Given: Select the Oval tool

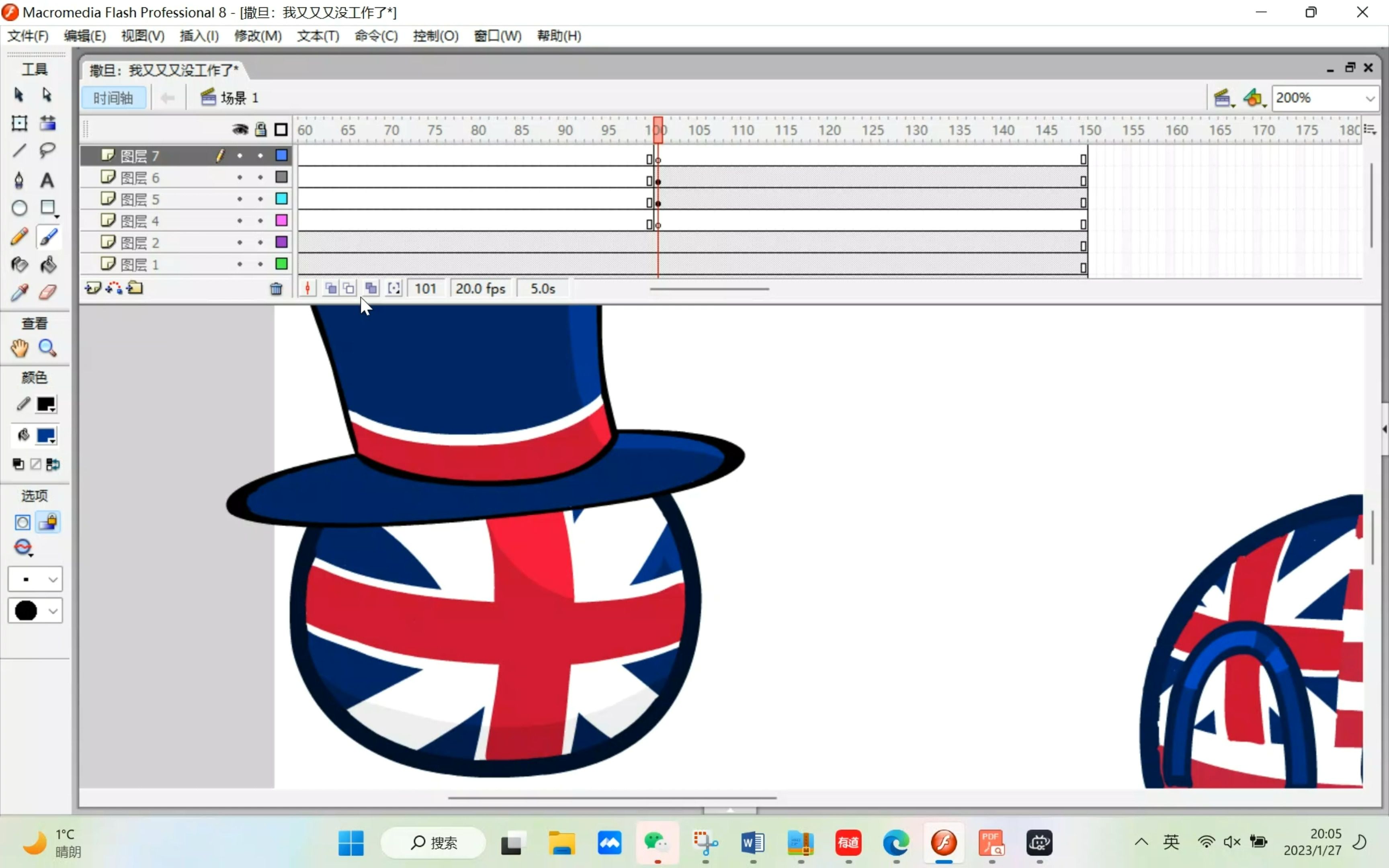Looking at the screenshot, I should tap(19, 208).
